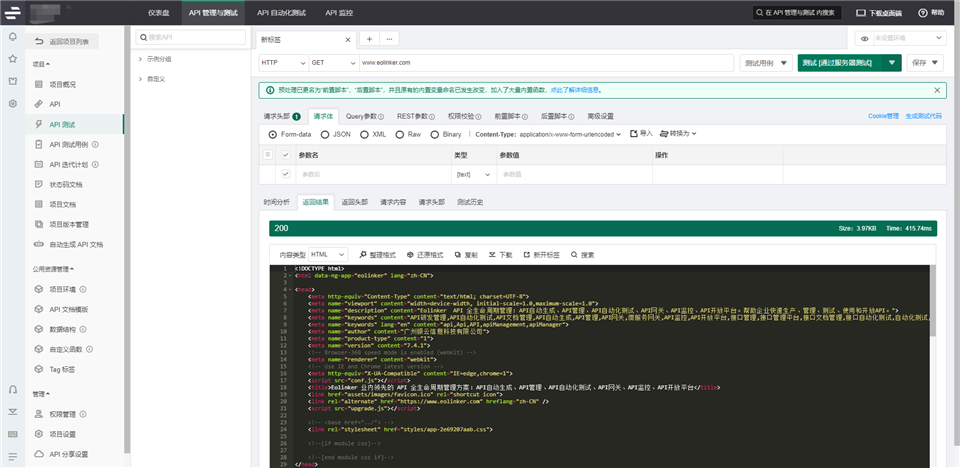
Task: Click the 导入 import button
Action: tap(642, 134)
